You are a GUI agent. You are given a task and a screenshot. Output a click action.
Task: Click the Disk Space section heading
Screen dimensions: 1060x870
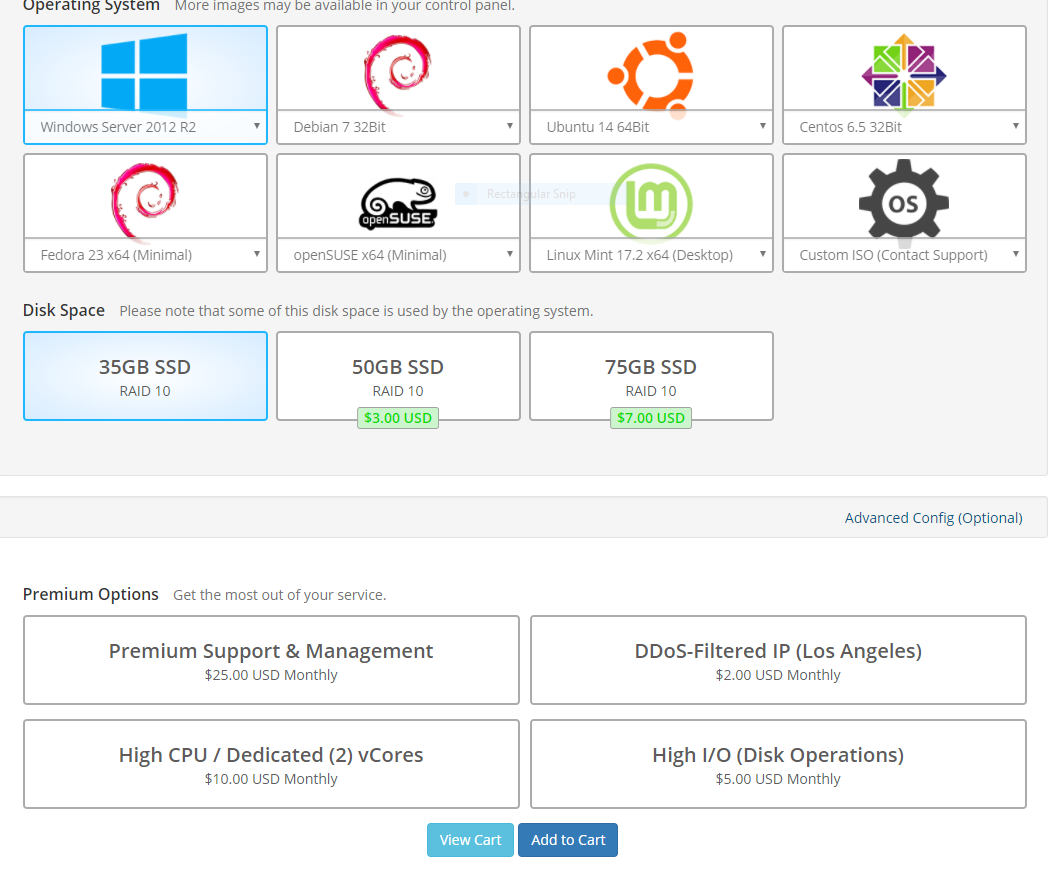(64, 310)
